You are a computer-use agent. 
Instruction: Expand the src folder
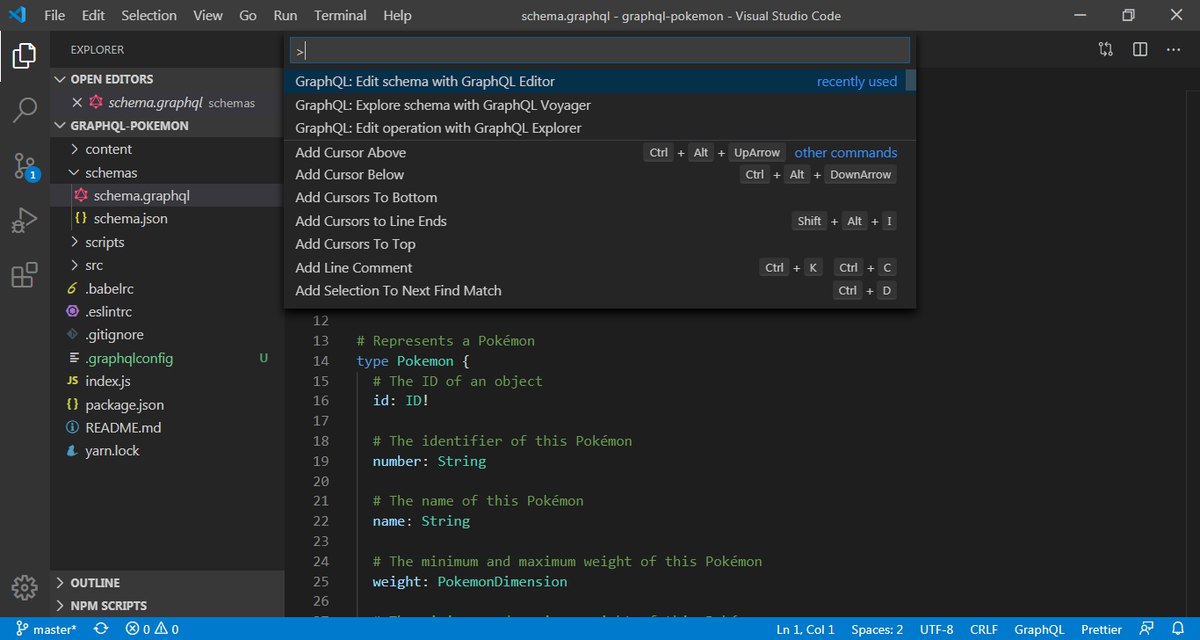tap(167, 265)
